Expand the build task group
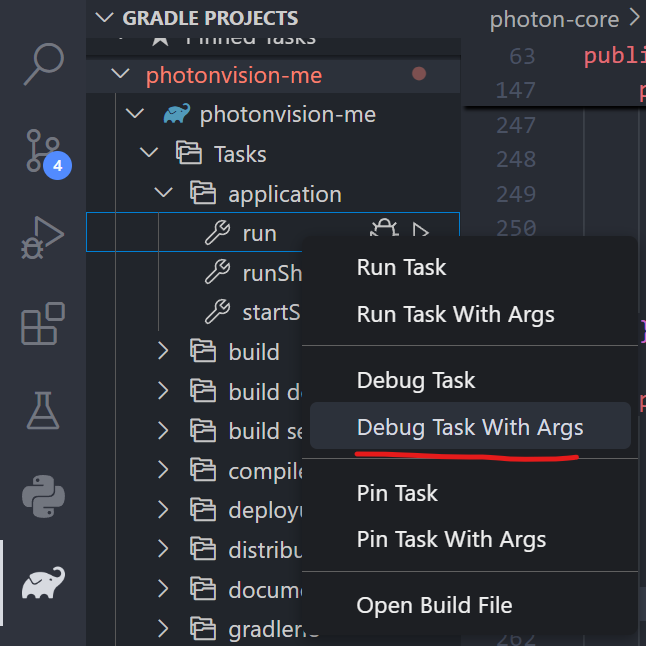 click(x=163, y=351)
